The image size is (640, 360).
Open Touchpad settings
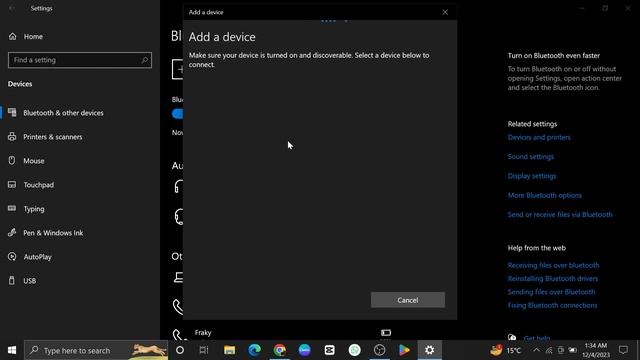(x=38, y=185)
